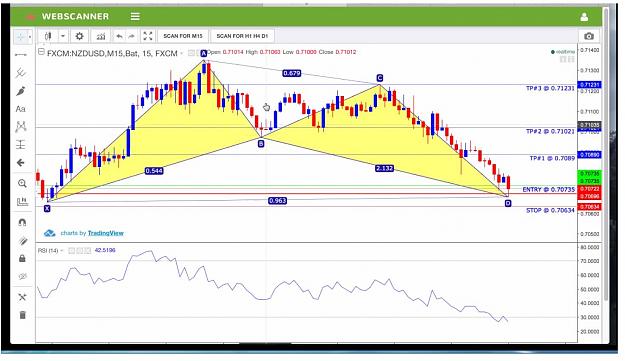Click blue 0.71231 price axis tag

tap(589, 85)
